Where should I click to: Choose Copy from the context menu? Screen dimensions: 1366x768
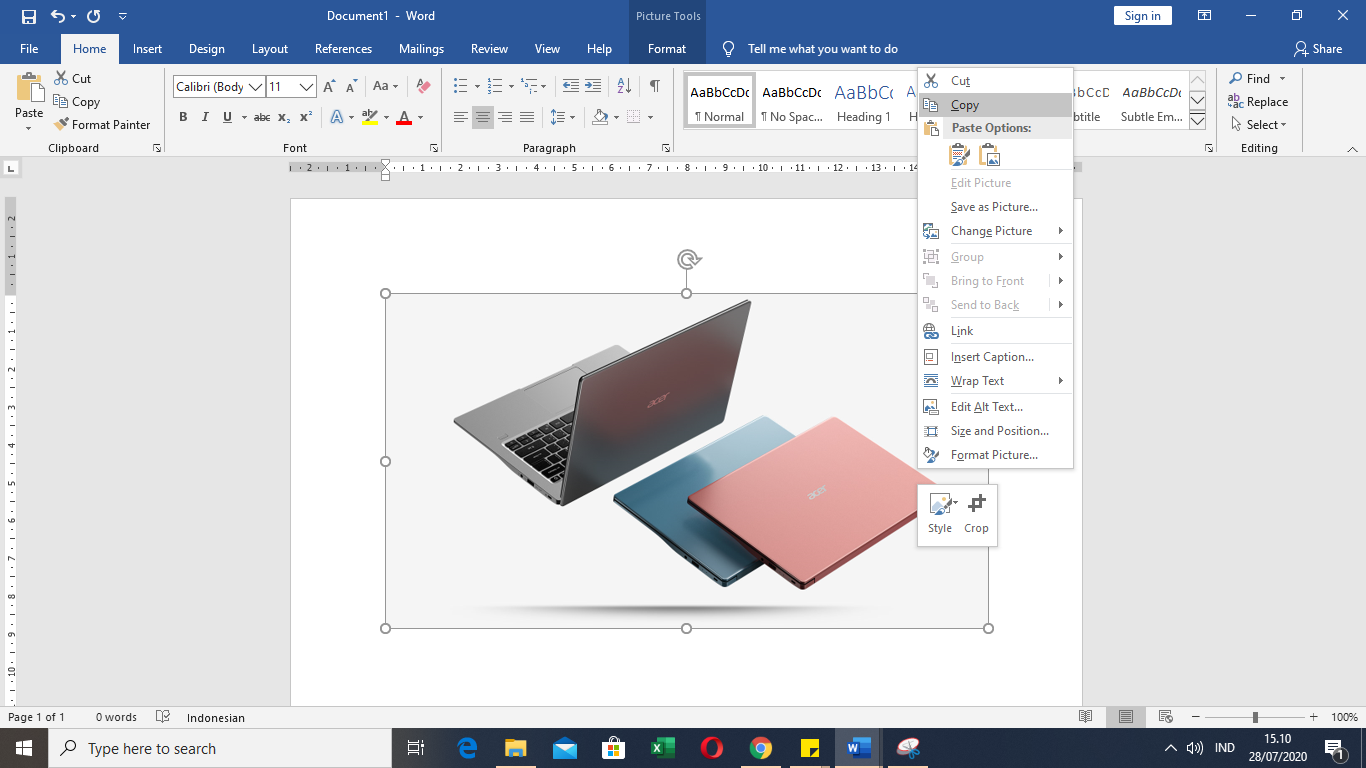point(964,105)
